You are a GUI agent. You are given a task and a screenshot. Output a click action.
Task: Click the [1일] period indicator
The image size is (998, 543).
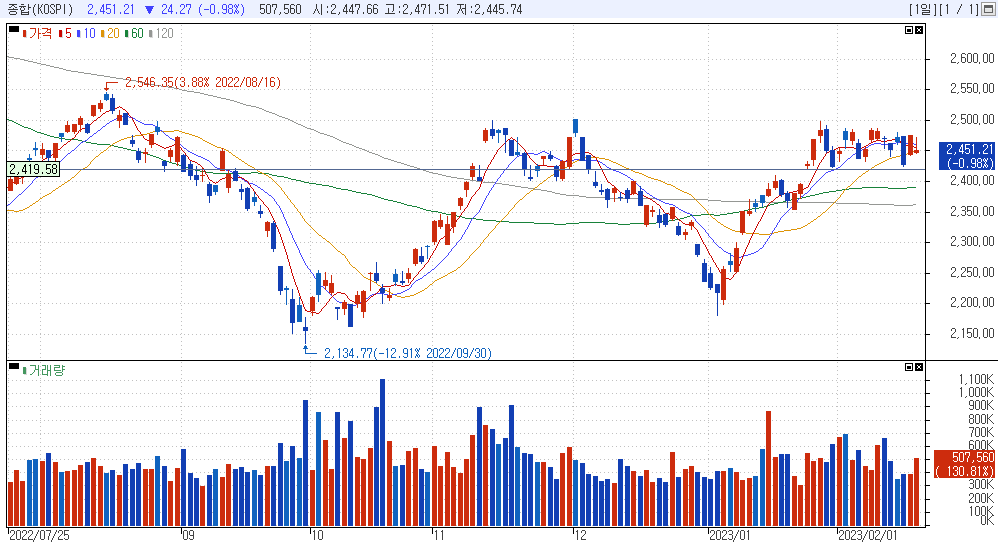click(x=923, y=10)
